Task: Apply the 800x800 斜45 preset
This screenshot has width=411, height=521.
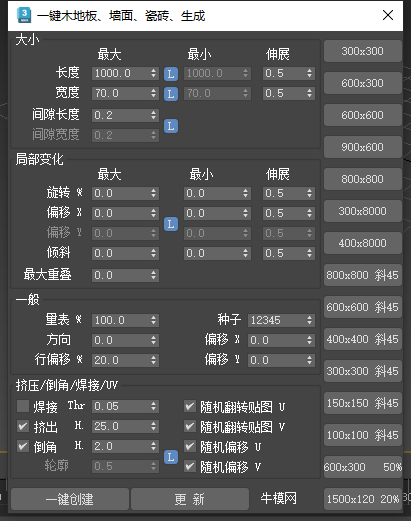Action: (362, 275)
